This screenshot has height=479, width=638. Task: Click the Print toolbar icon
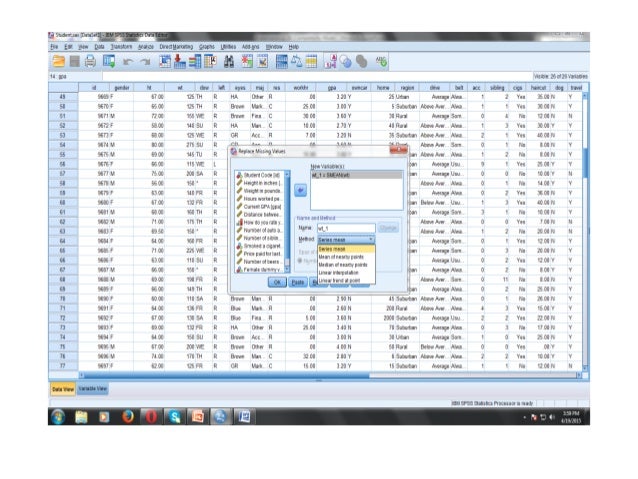pos(90,61)
